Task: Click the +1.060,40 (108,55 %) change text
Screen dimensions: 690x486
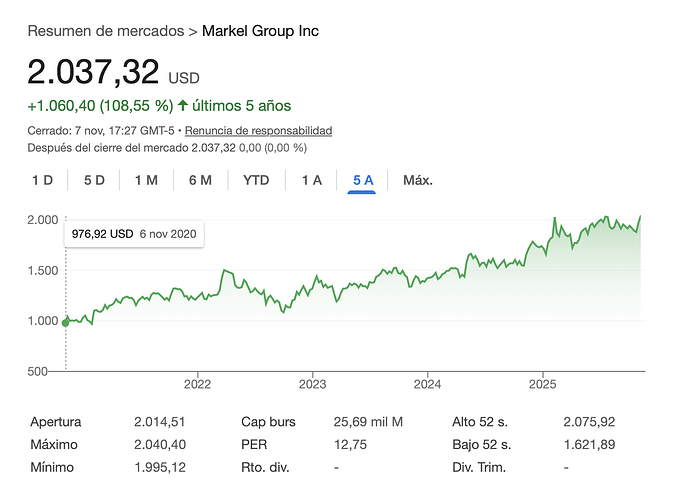Action: (x=100, y=106)
